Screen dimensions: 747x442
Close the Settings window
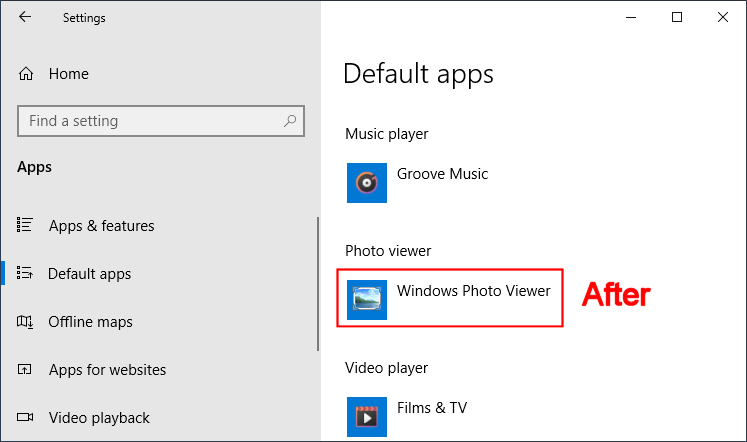pyautogui.click(x=723, y=17)
